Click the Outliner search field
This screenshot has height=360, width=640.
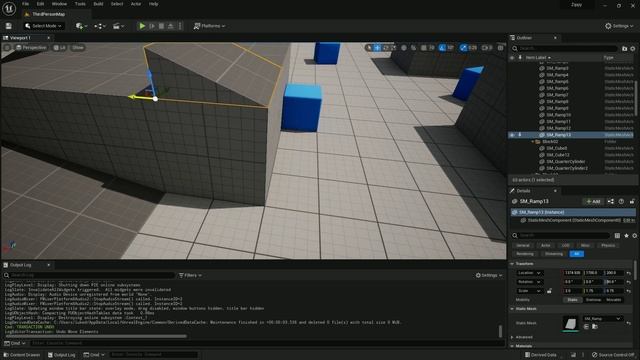tap(565, 49)
